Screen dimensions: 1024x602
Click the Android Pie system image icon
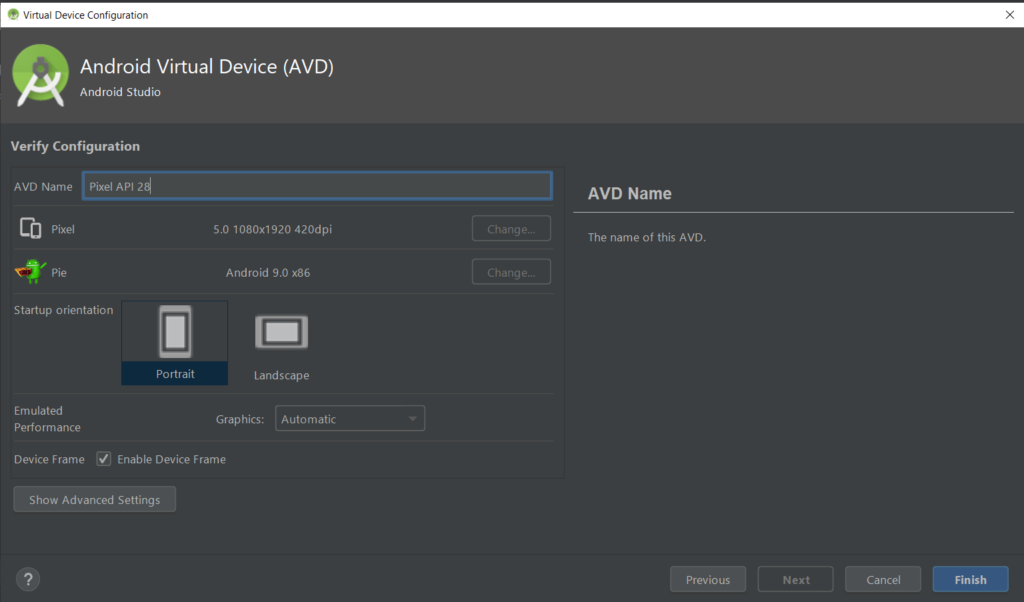[x=30, y=272]
